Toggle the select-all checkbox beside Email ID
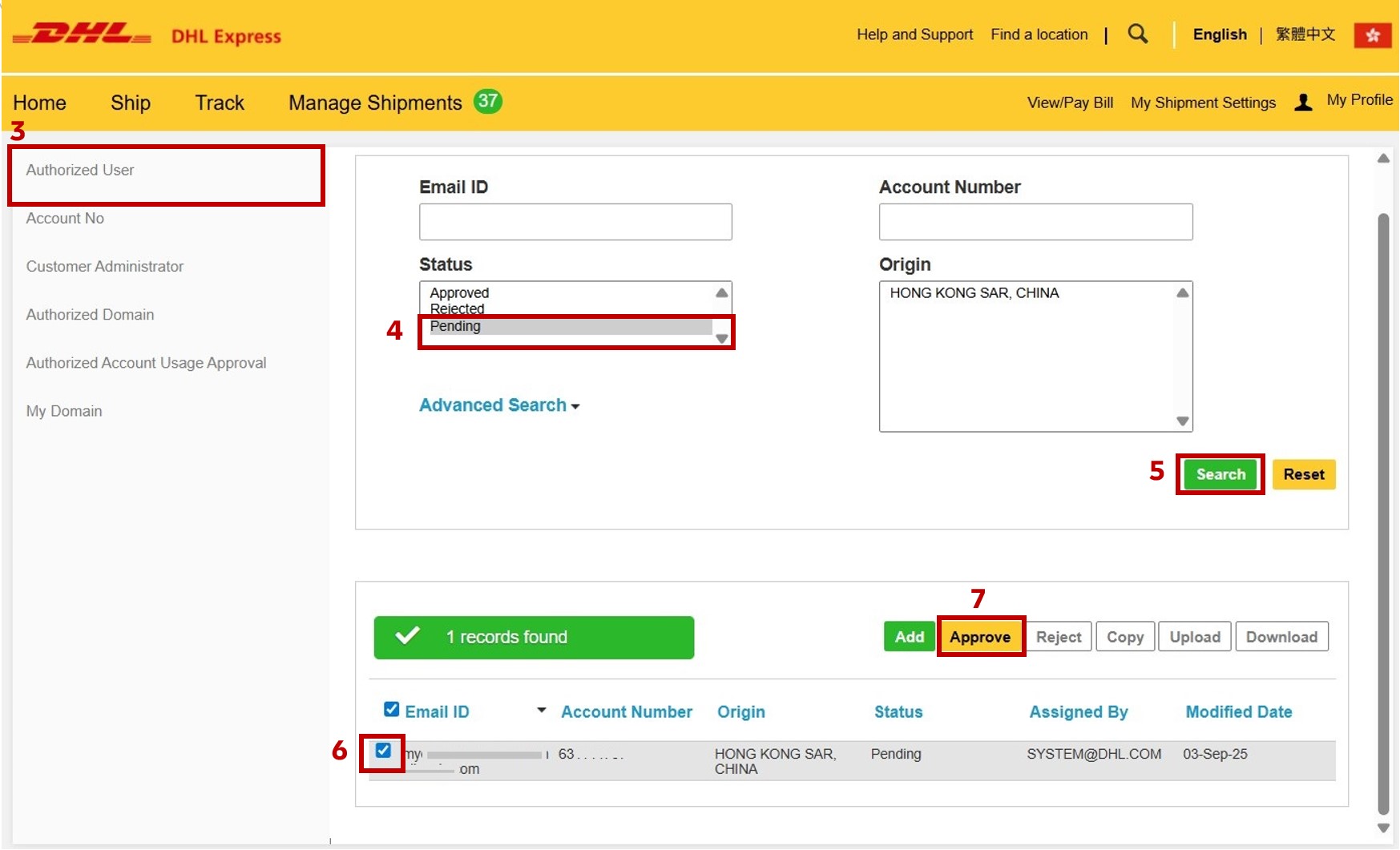1400x850 pixels. tap(391, 710)
